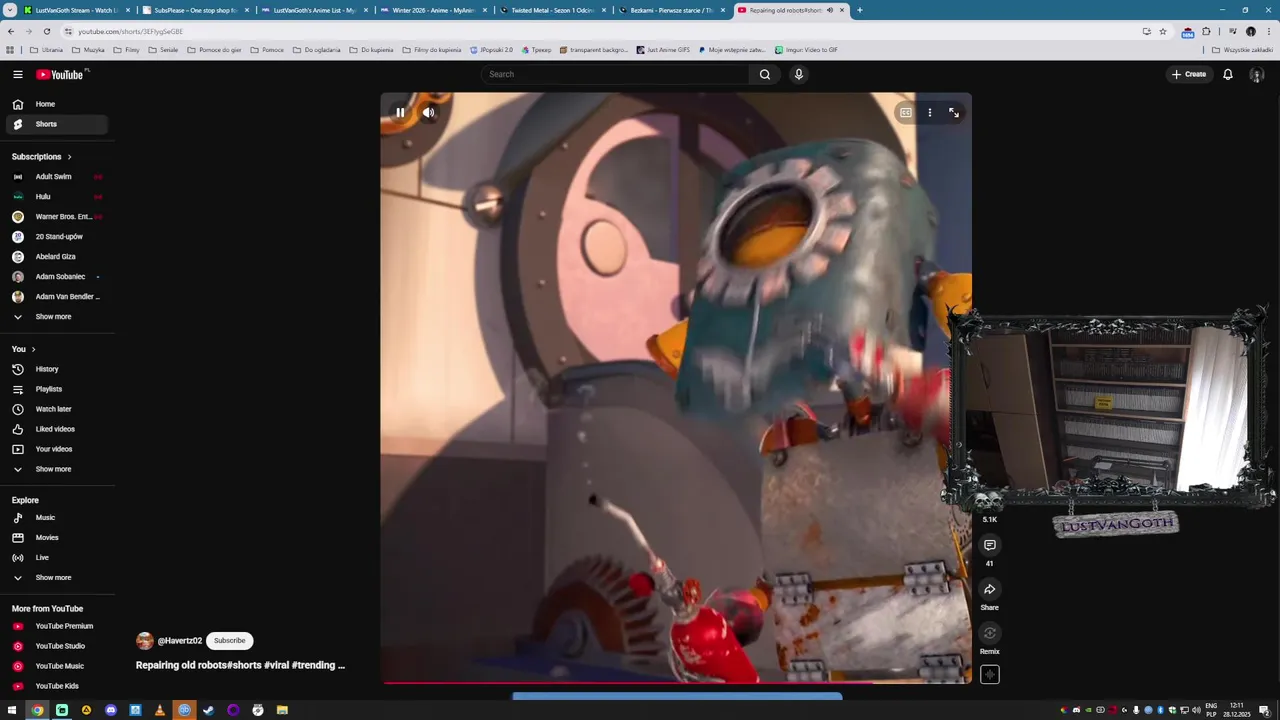1280x720 pixels.
Task: Open the notifications bell
Action: pos(1228,74)
